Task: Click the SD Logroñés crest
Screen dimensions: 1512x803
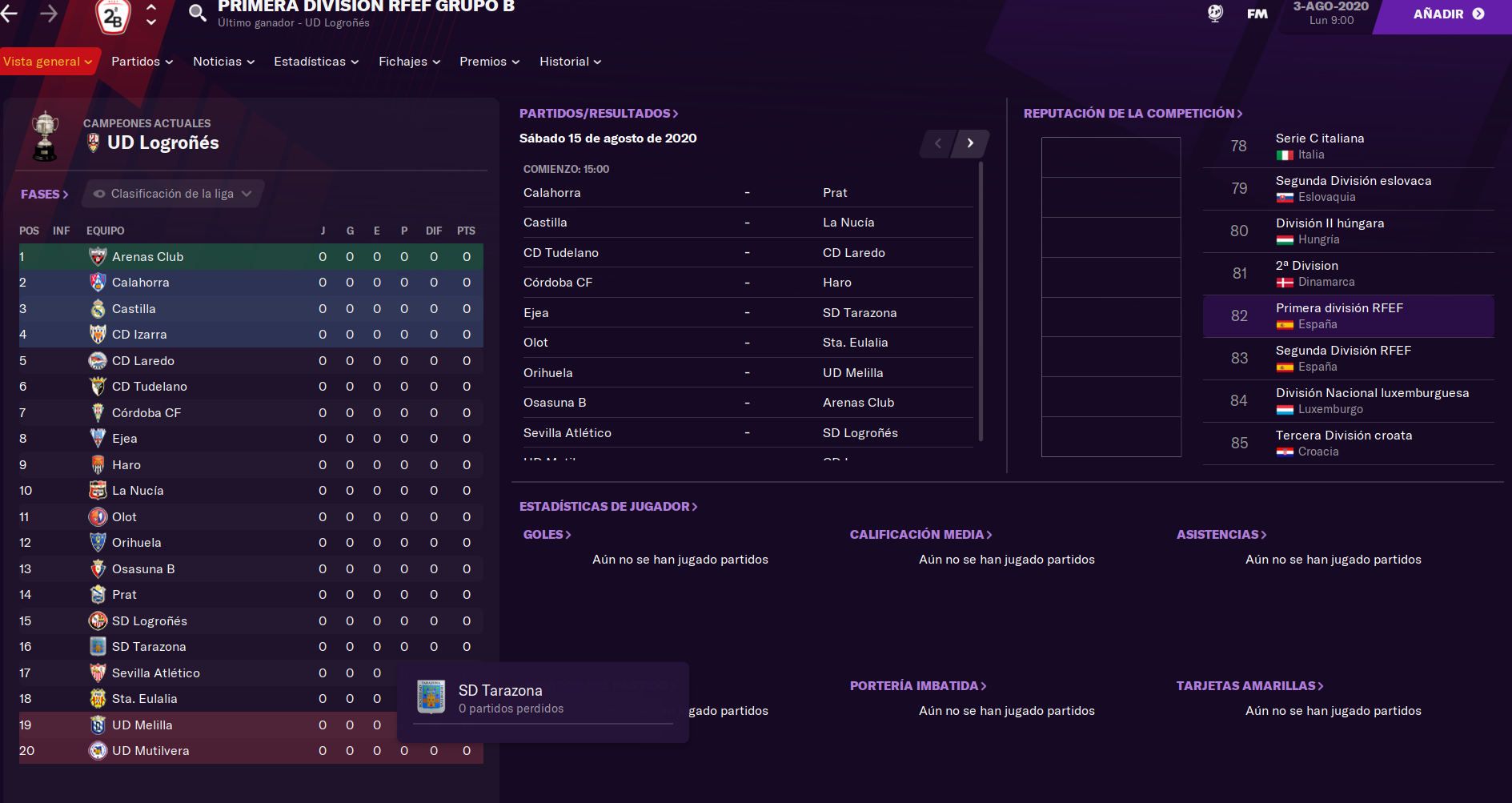Action: point(98,621)
